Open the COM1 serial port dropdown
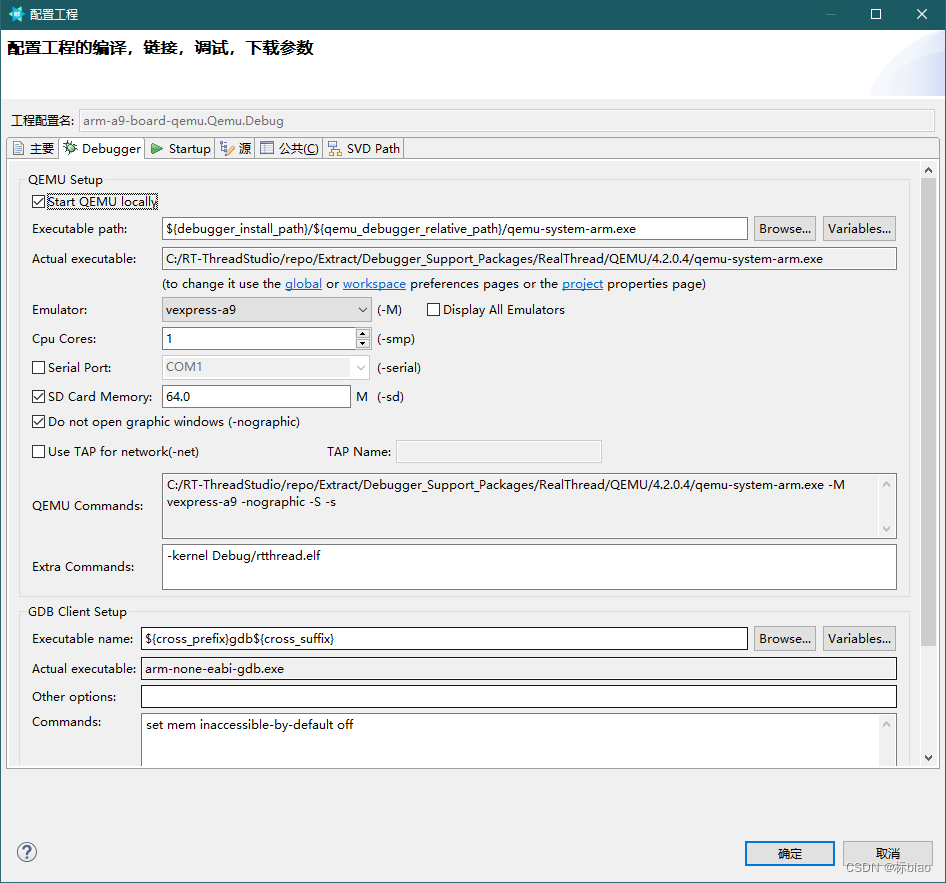 tap(360, 367)
